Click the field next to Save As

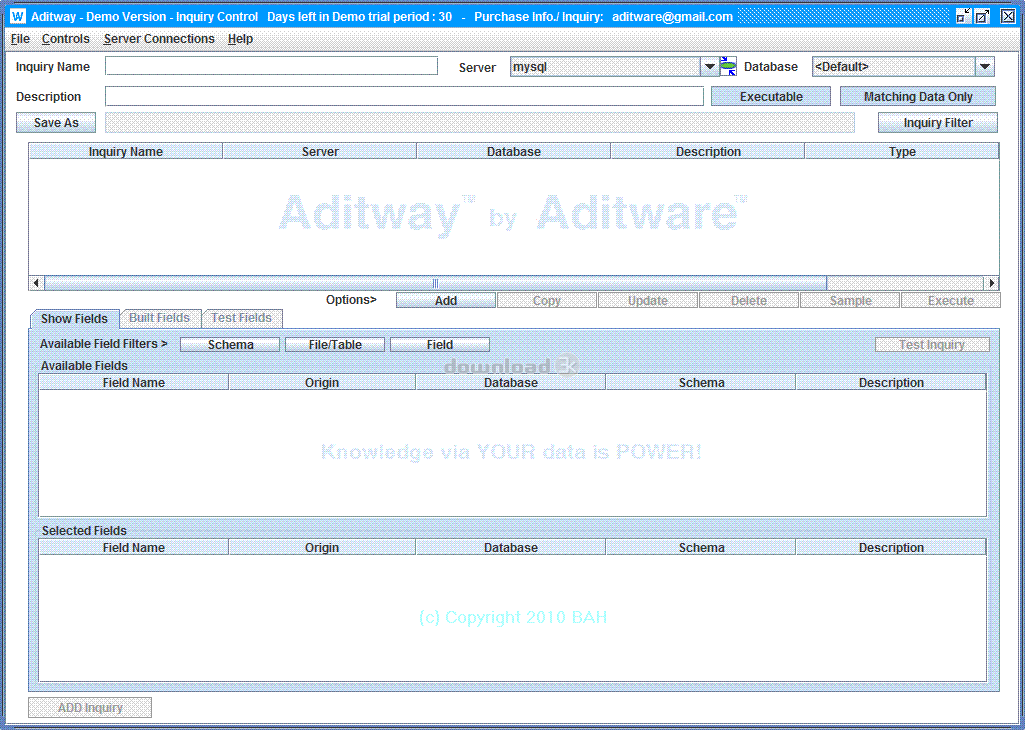click(x=480, y=122)
